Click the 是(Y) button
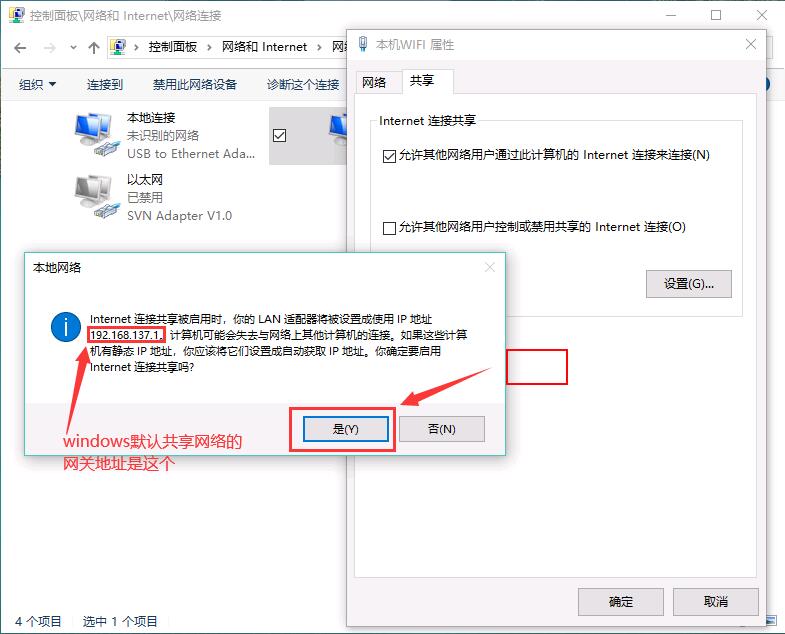The width and height of the screenshot is (785, 634). click(x=345, y=429)
